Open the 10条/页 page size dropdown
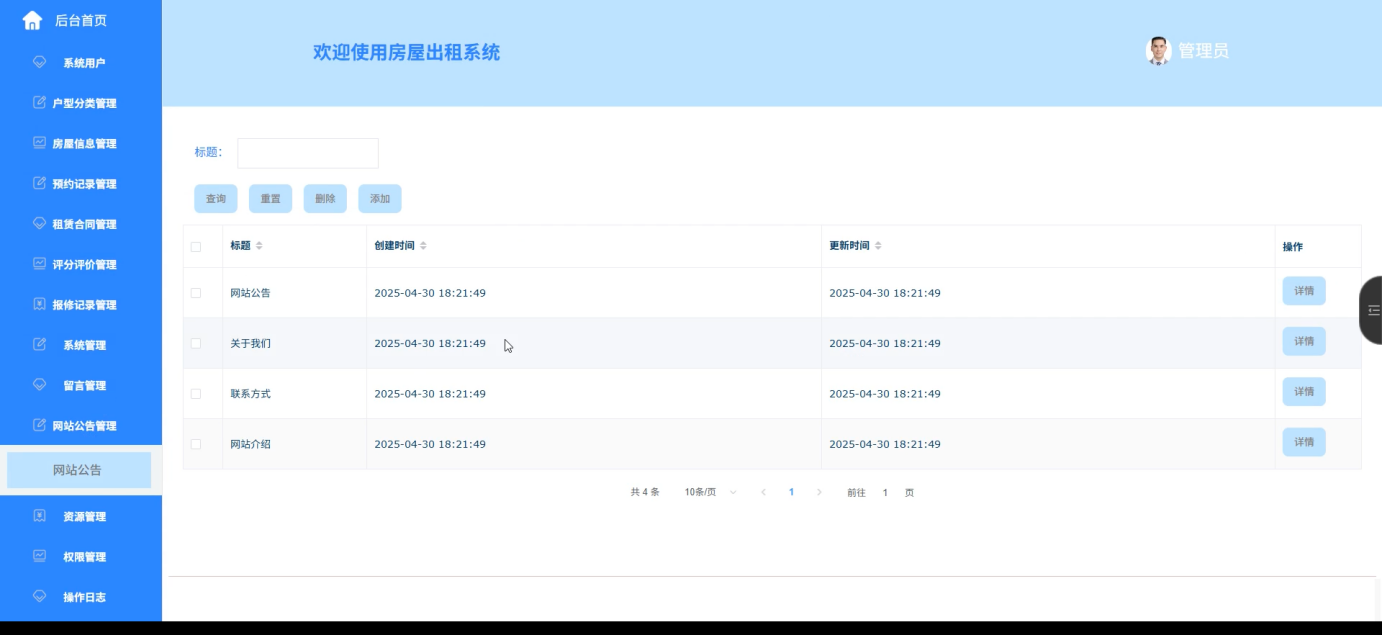Image resolution: width=1382 pixels, height=635 pixels. tap(711, 492)
